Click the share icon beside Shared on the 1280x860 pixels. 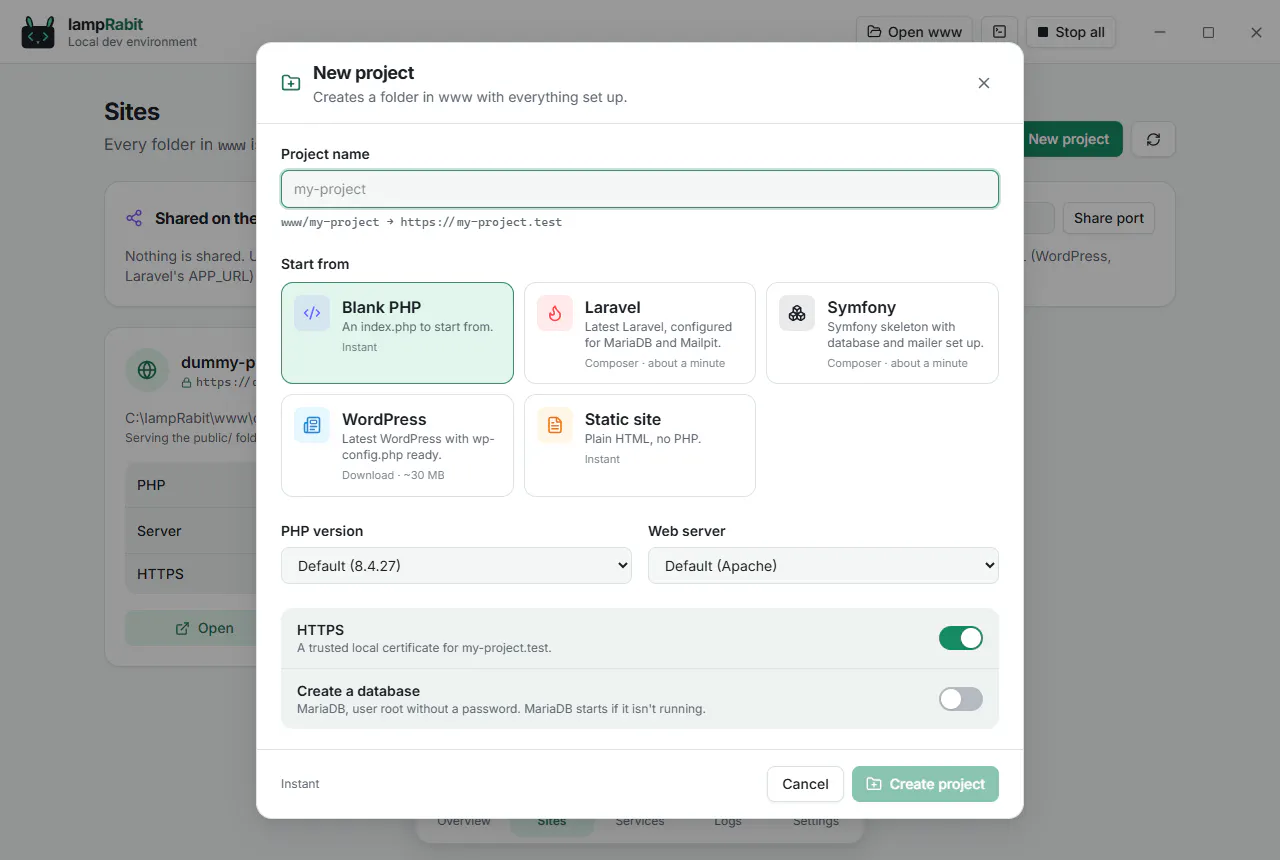tap(134, 218)
